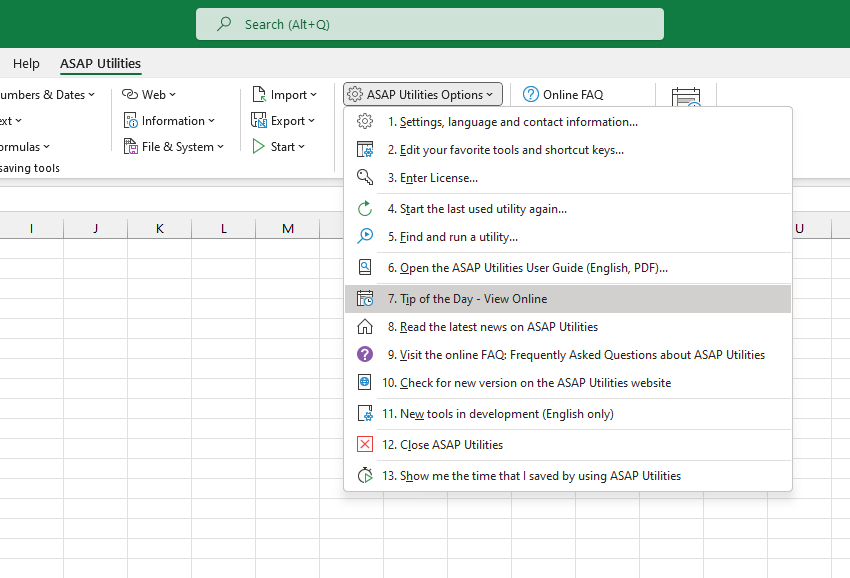This screenshot has width=850, height=578.
Task: Open Settings, language and contact information
Action: [568, 121]
